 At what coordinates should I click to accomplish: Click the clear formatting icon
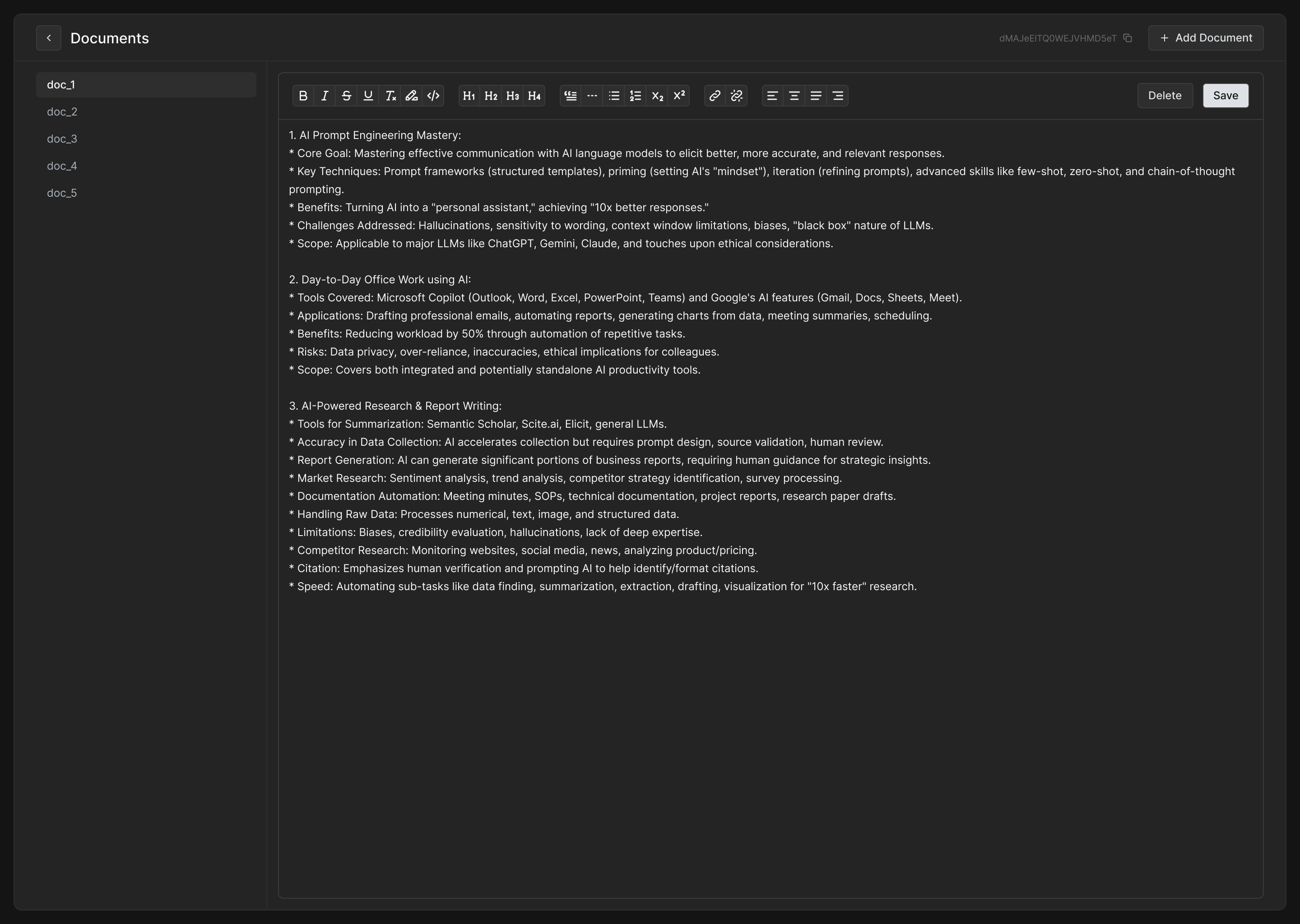click(x=390, y=96)
